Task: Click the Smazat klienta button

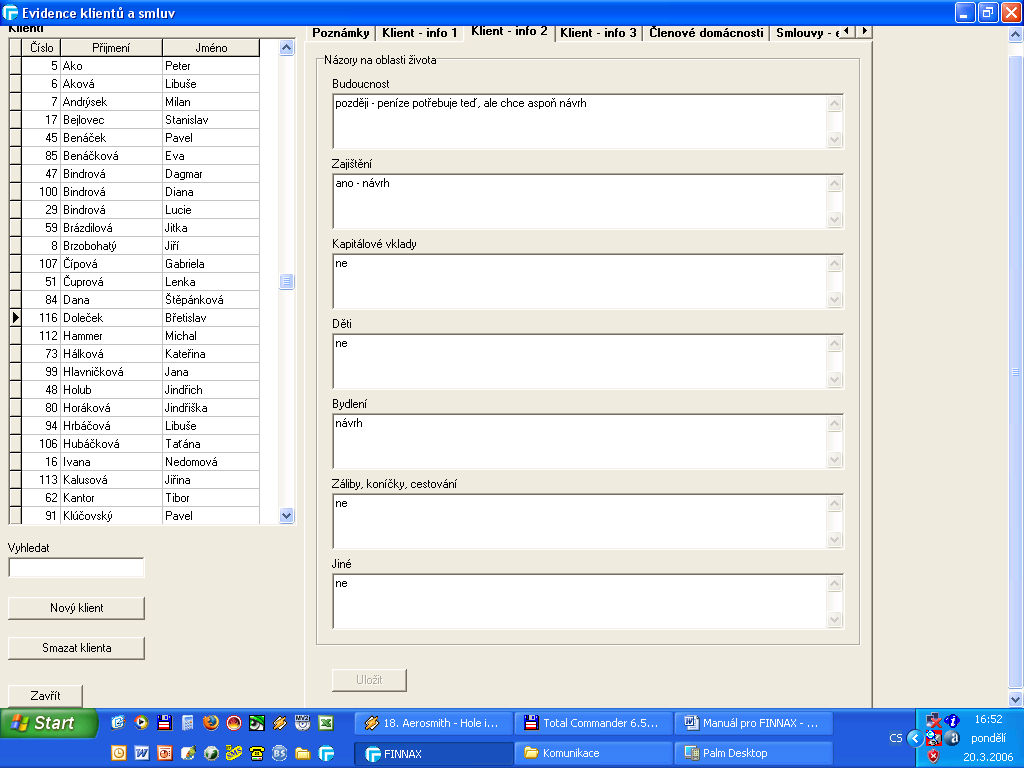Action: click(76, 648)
